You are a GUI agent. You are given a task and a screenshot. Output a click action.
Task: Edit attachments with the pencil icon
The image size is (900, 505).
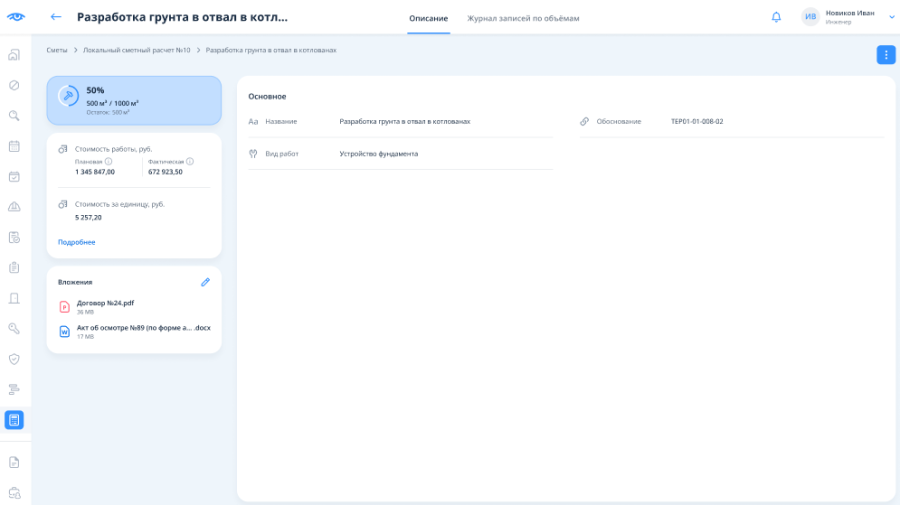205,282
